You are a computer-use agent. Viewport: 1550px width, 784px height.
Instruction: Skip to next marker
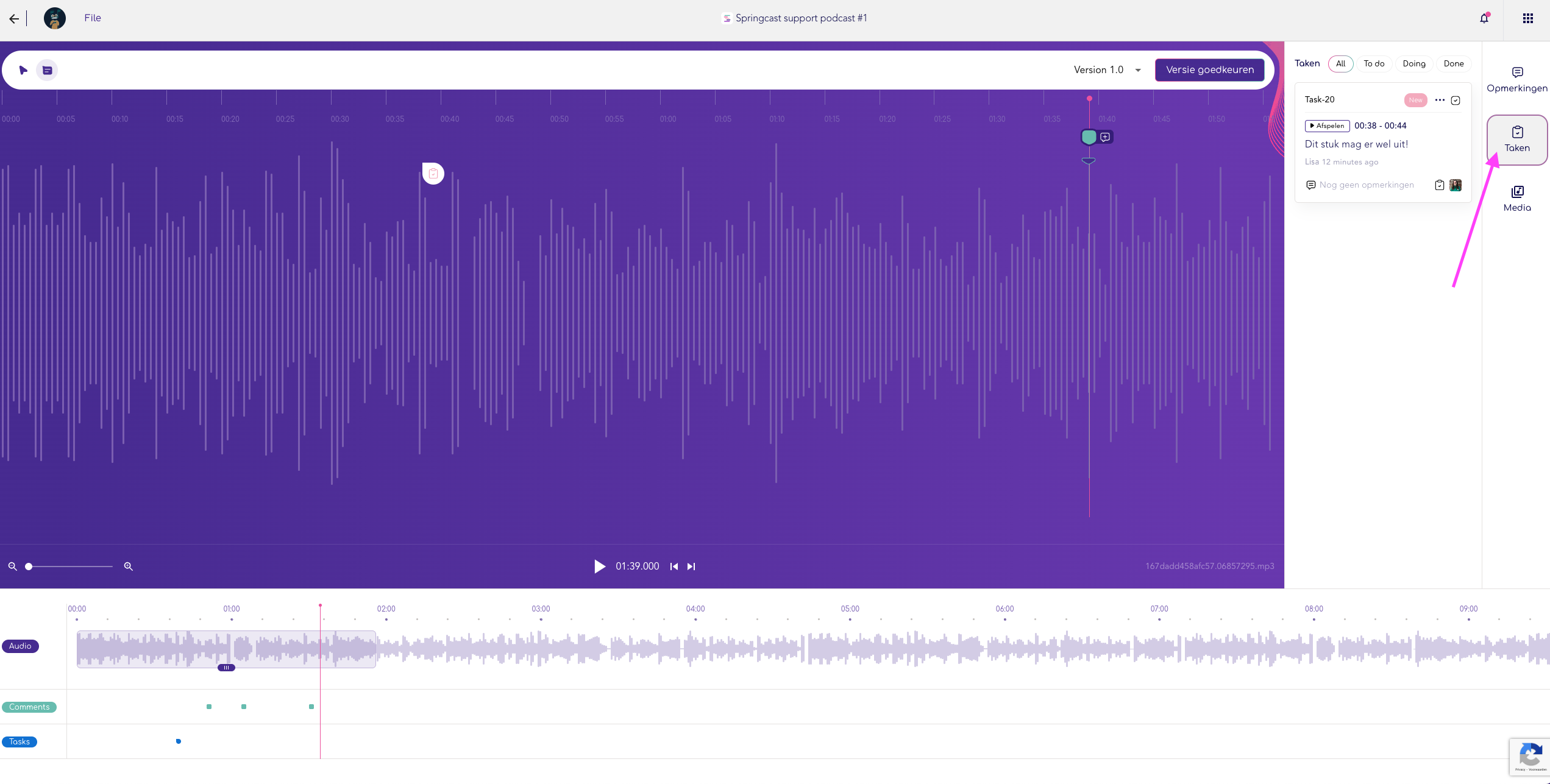pyautogui.click(x=691, y=567)
